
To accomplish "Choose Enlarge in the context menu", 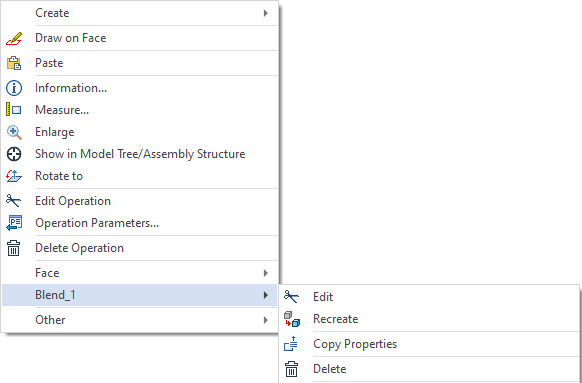I will pyautogui.click(x=140, y=132).
